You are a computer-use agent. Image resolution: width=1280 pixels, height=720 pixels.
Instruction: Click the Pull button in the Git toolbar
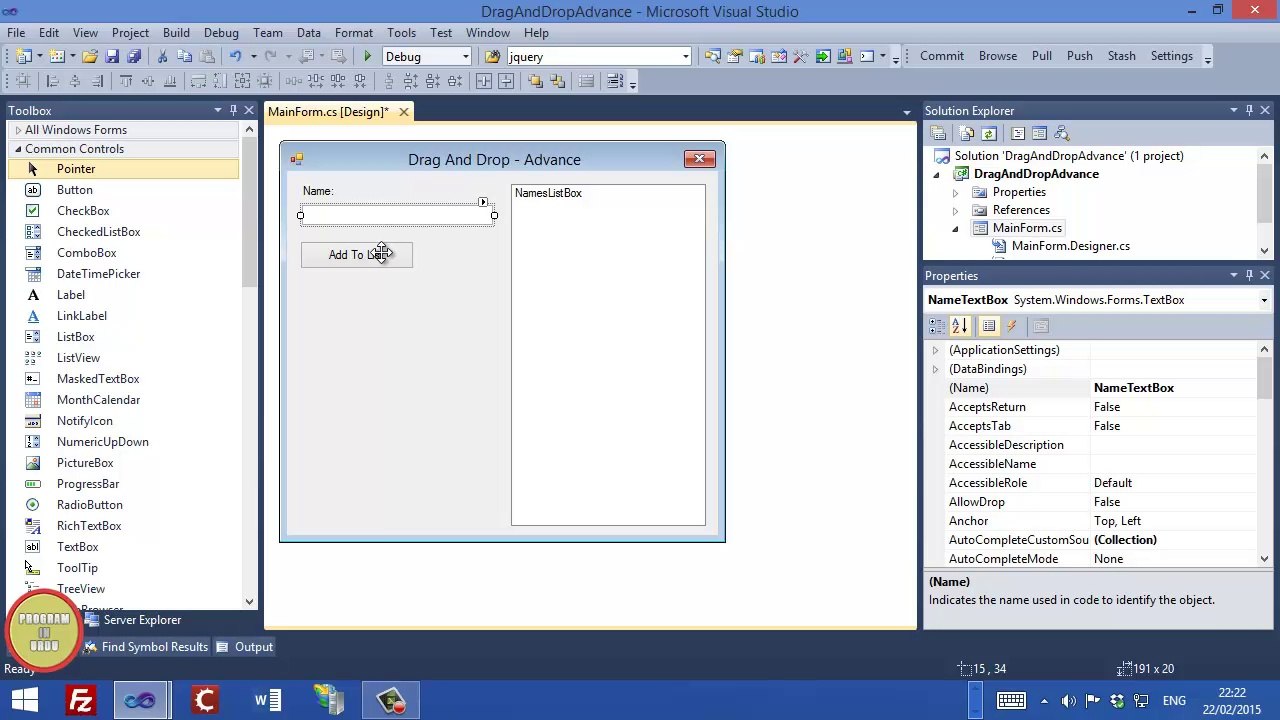1042,56
